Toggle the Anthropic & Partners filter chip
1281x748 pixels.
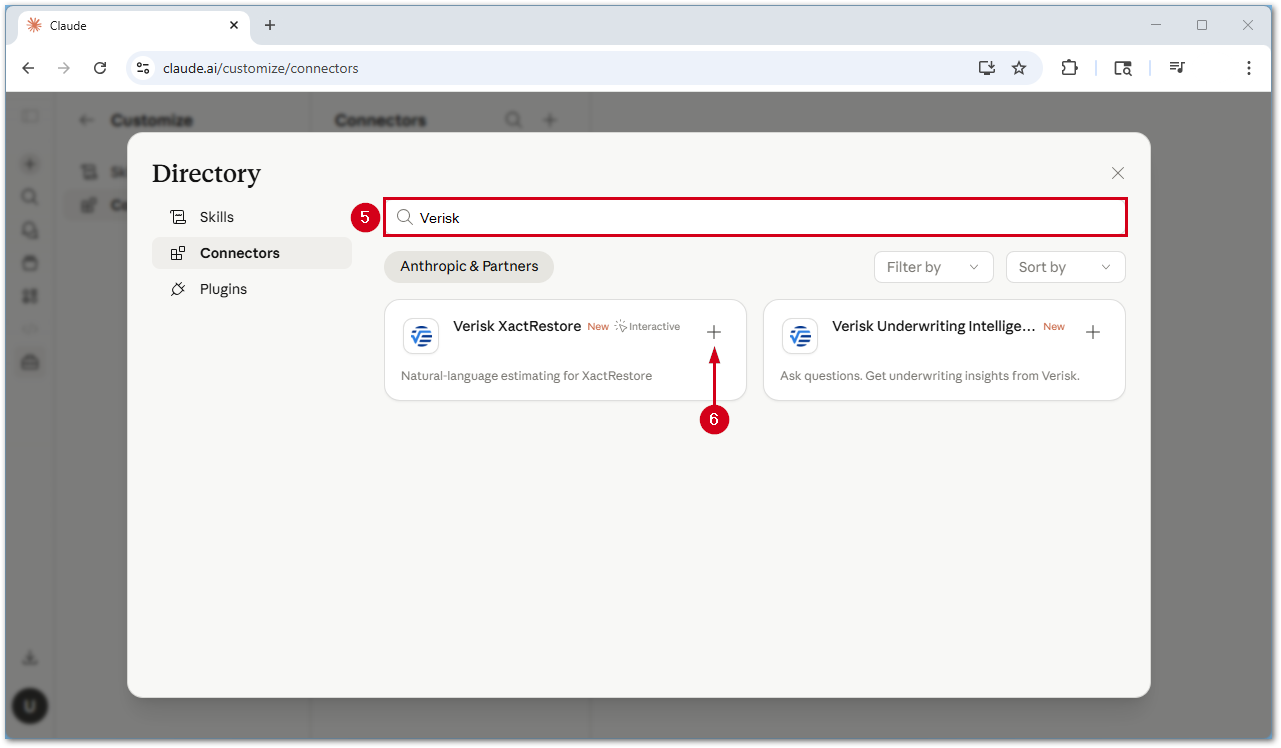coord(469,266)
